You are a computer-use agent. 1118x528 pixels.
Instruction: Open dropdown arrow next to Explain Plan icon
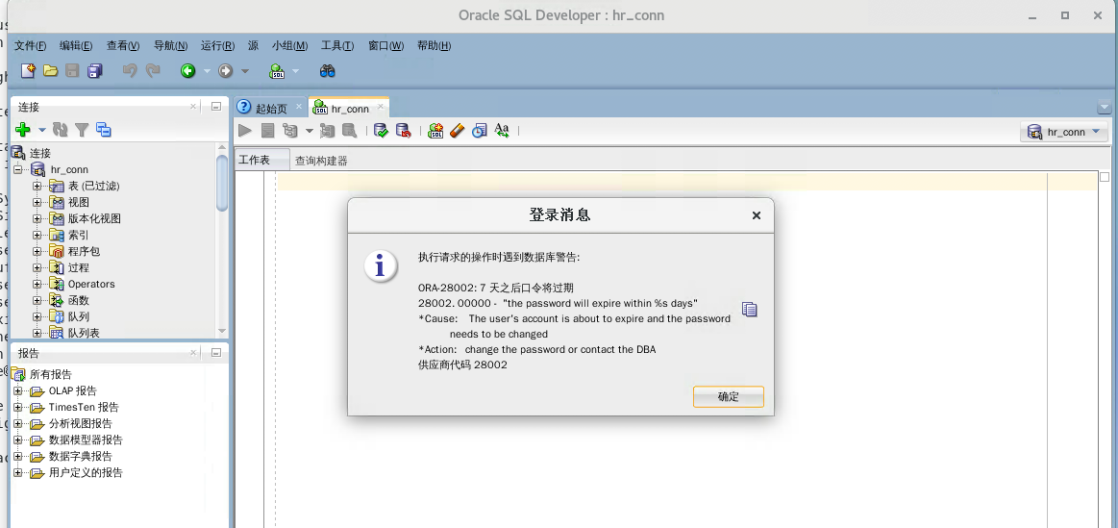309,130
